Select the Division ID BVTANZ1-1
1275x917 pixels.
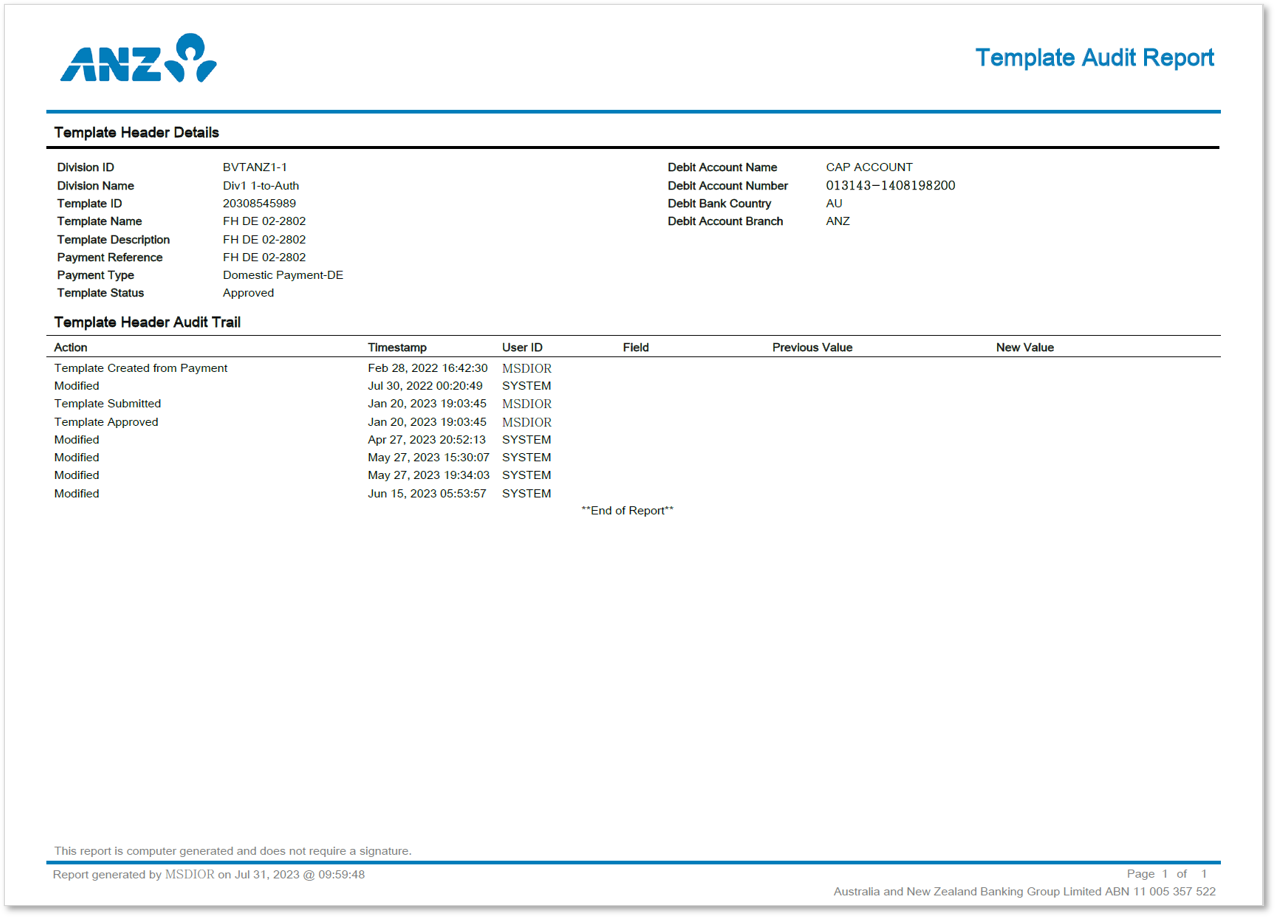(x=260, y=167)
